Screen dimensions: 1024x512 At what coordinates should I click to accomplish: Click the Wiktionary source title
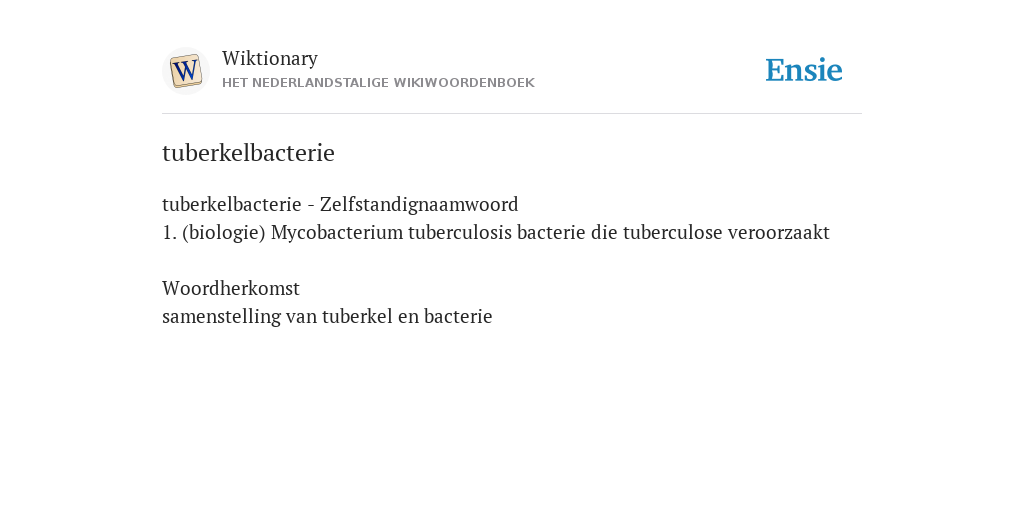click(270, 58)
